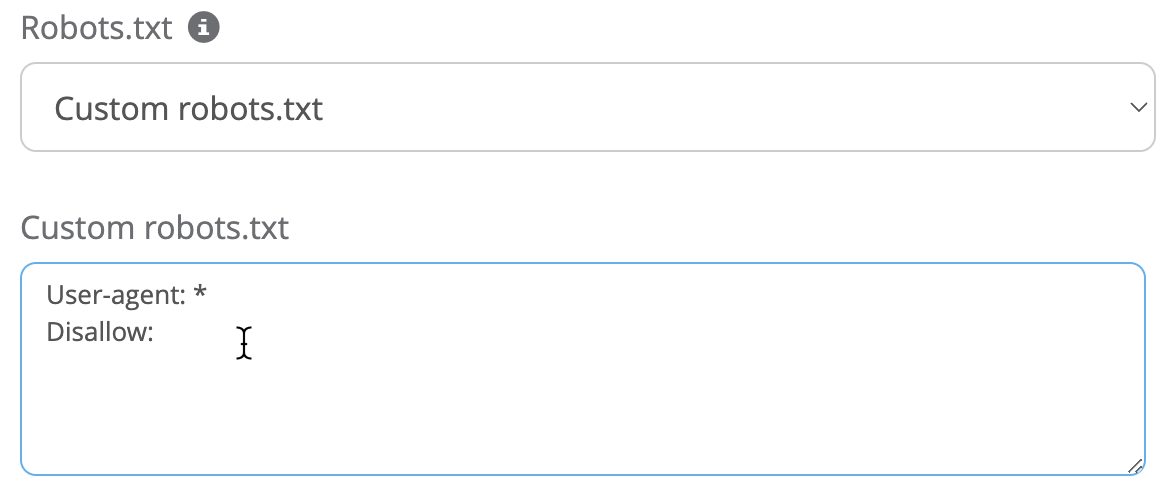Click the asterisk after User-agent

(200, 293)
